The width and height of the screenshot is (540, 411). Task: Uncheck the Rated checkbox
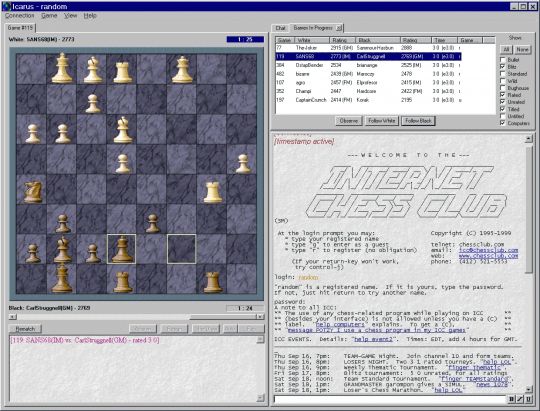click(x=502, y=95)
